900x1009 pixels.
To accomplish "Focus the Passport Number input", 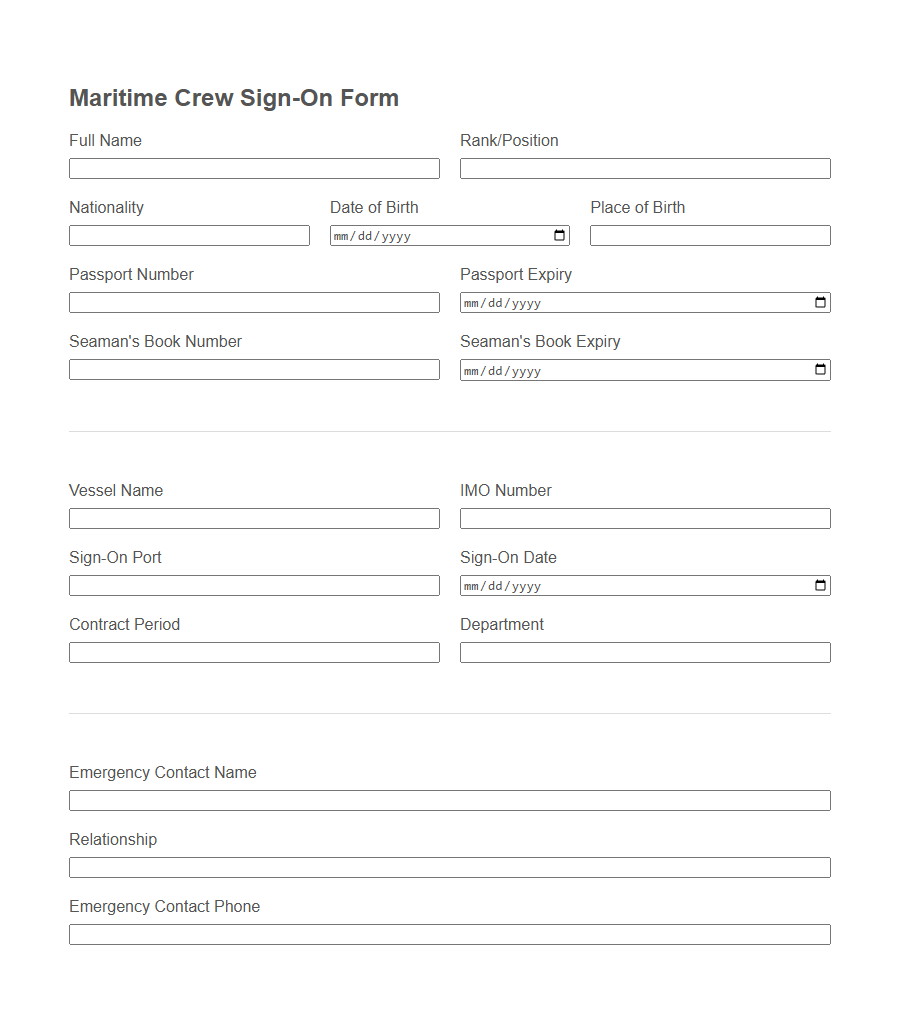I will tap(254, 302).
